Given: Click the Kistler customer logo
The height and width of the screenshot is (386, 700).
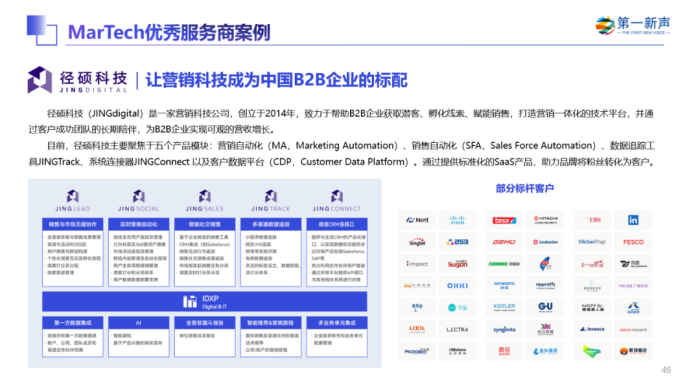Looking at the screenshot, I should coord(504,307).
